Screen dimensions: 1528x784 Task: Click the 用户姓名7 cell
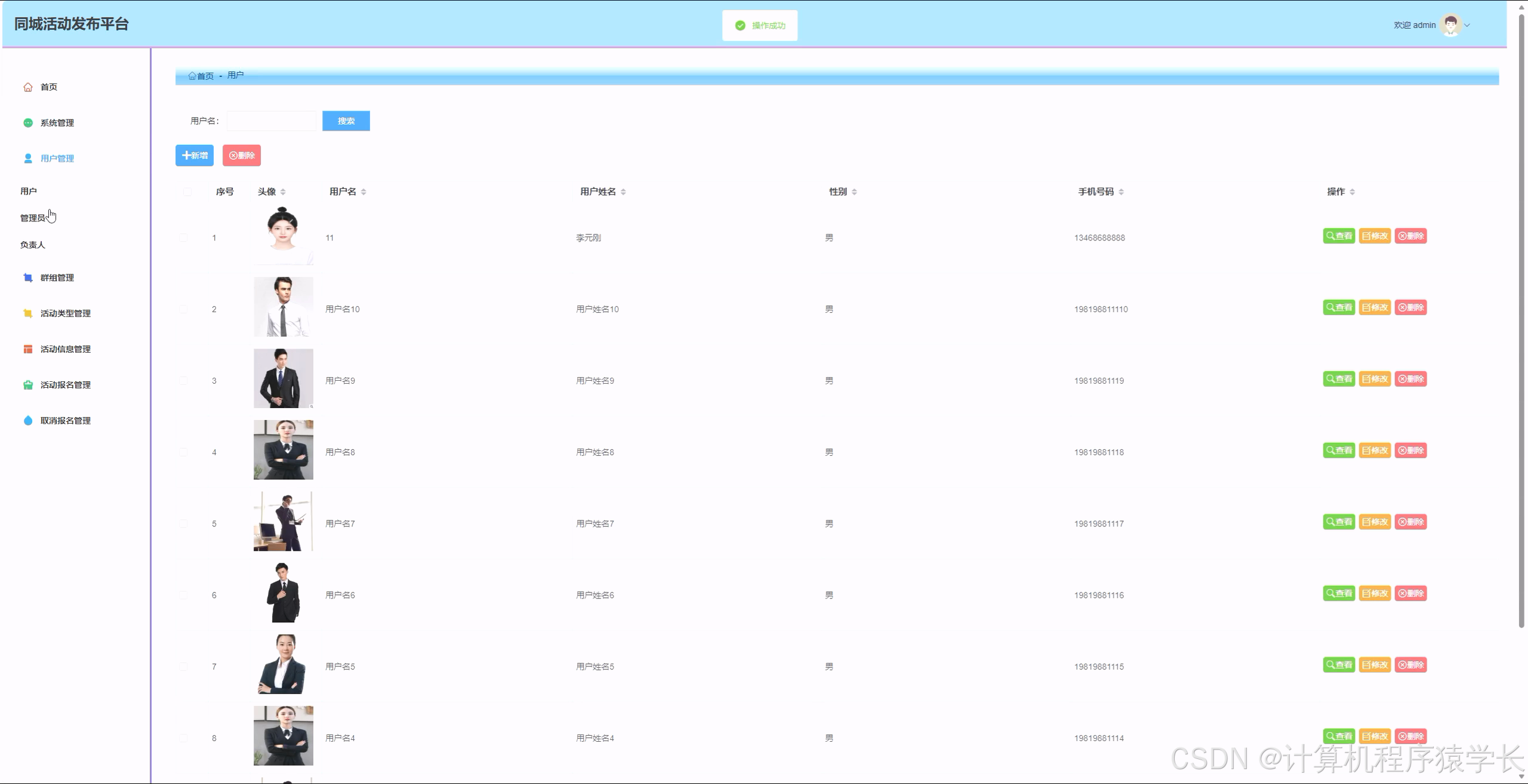pyautogui.click(x=595, y=524)
